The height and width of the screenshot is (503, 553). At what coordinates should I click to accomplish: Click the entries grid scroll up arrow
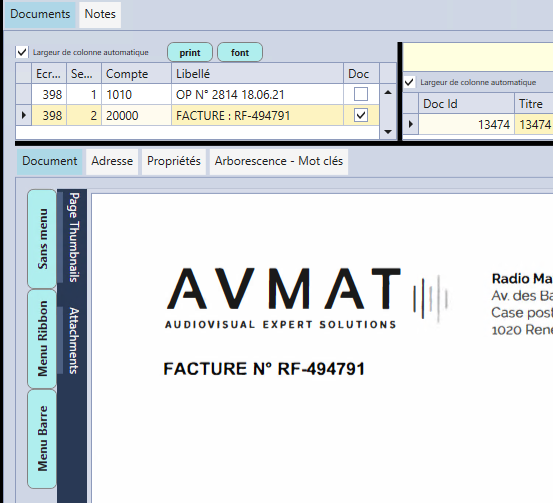tap(388, 92)
